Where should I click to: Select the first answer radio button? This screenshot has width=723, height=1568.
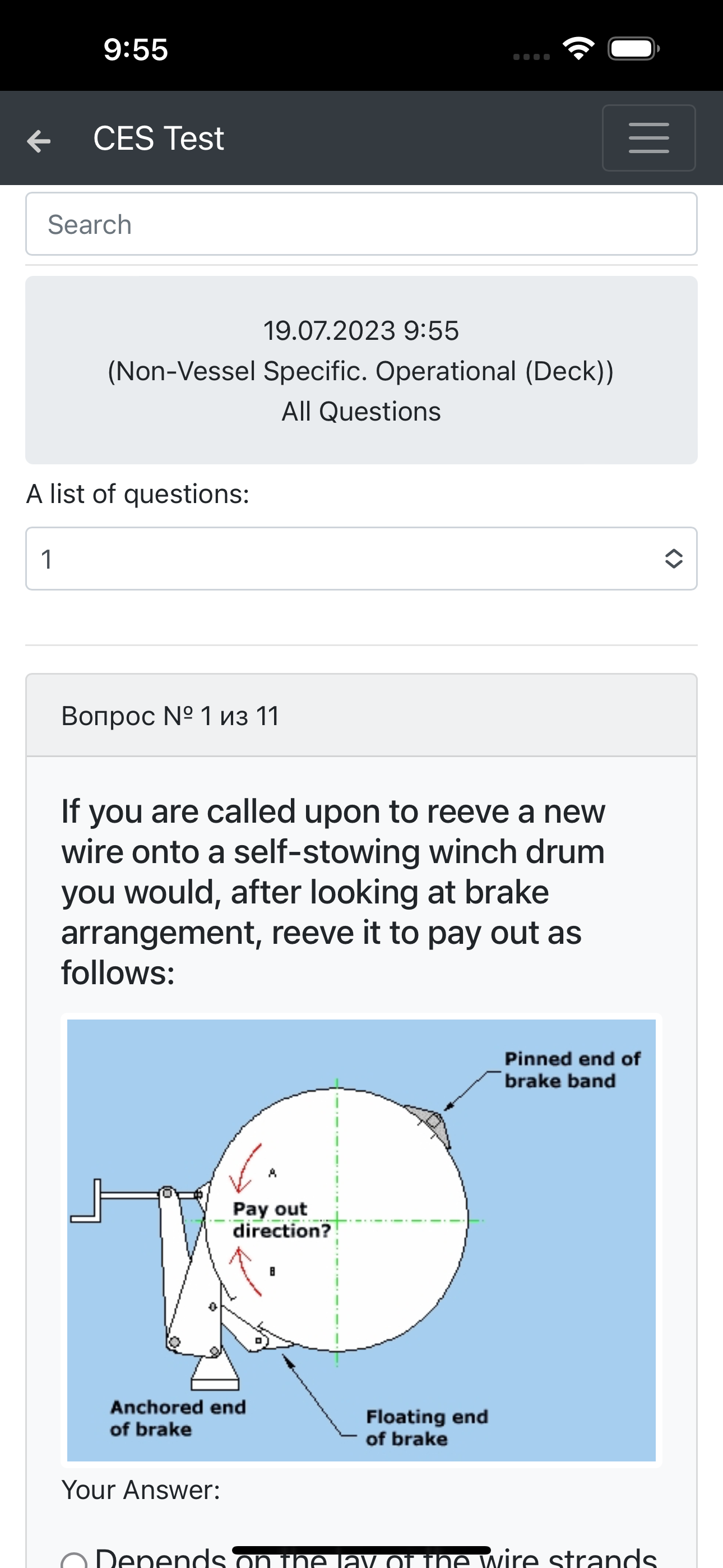(74, 1560)
